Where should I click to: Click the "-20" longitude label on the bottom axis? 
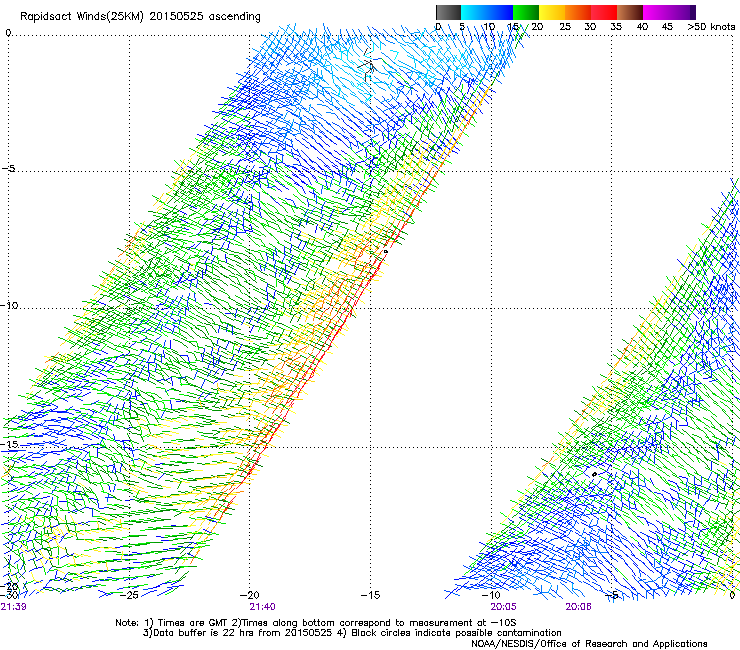(x=249, y=595)
